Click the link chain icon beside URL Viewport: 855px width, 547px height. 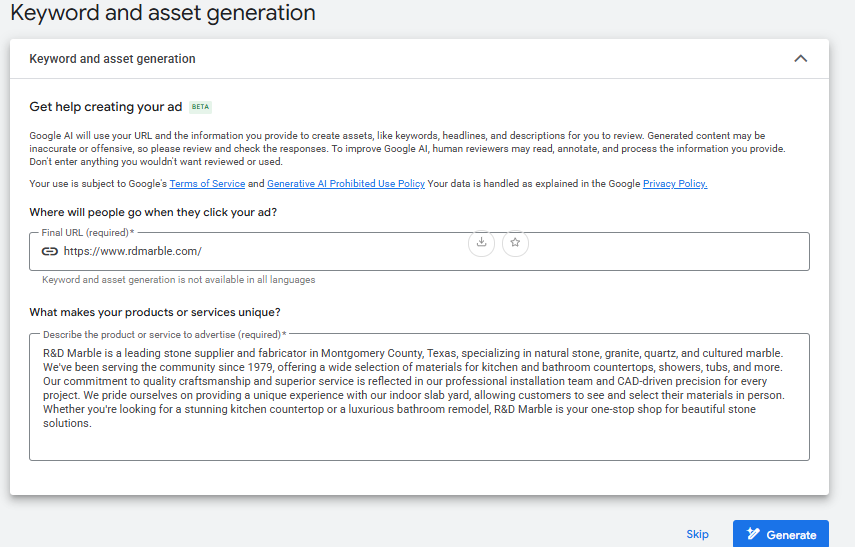(50, 251)
